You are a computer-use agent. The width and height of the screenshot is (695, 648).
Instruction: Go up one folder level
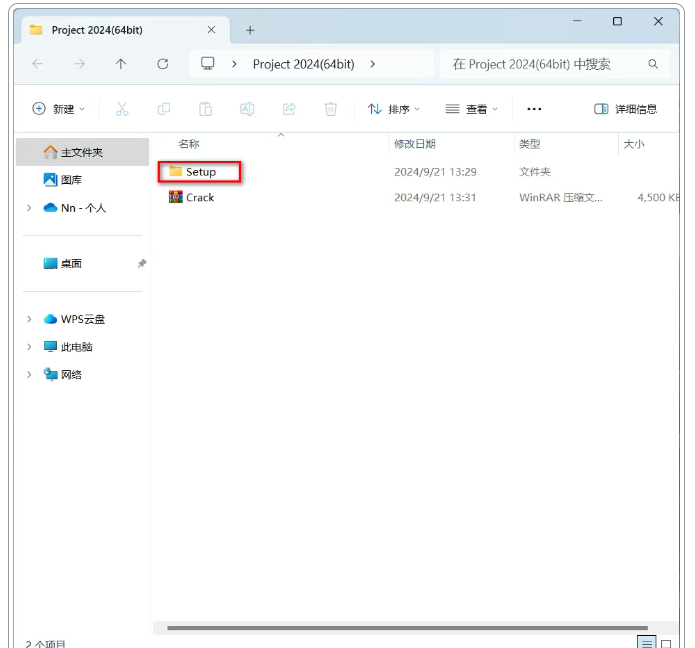[121, 64]
